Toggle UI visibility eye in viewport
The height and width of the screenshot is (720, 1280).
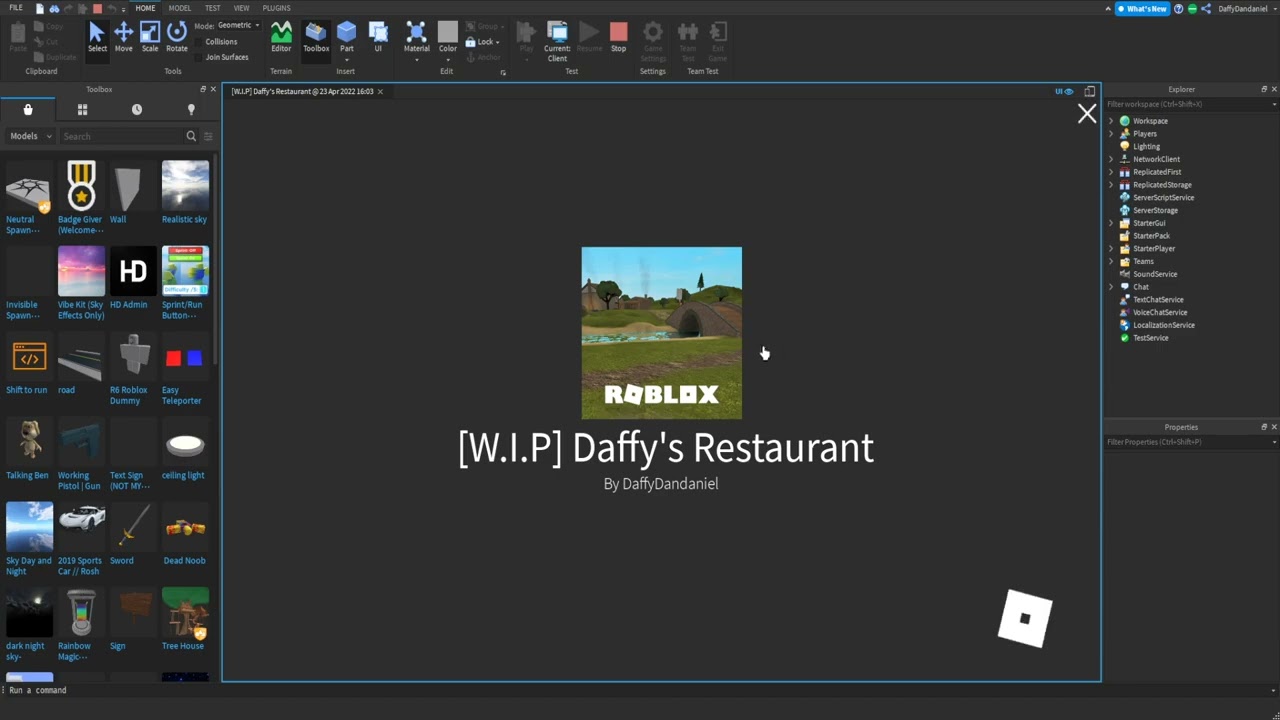1064,91
